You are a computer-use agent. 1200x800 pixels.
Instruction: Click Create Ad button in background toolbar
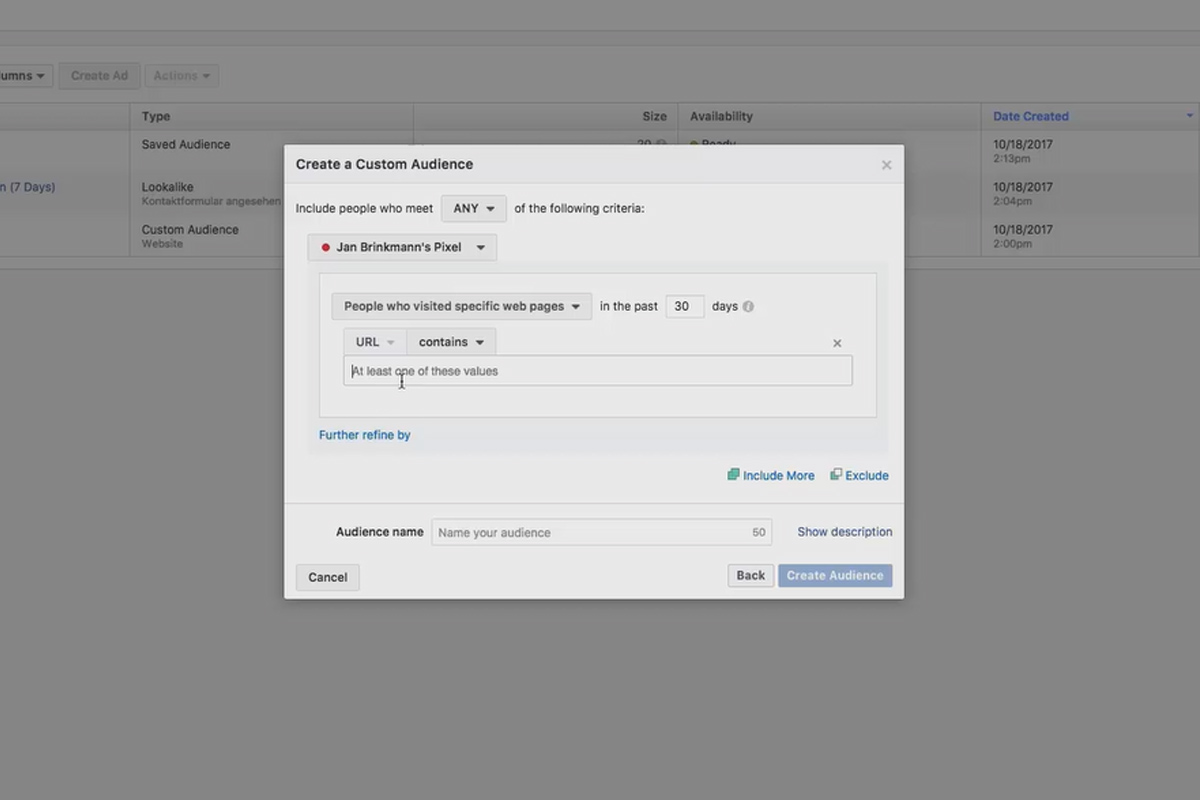click(99, 76)
